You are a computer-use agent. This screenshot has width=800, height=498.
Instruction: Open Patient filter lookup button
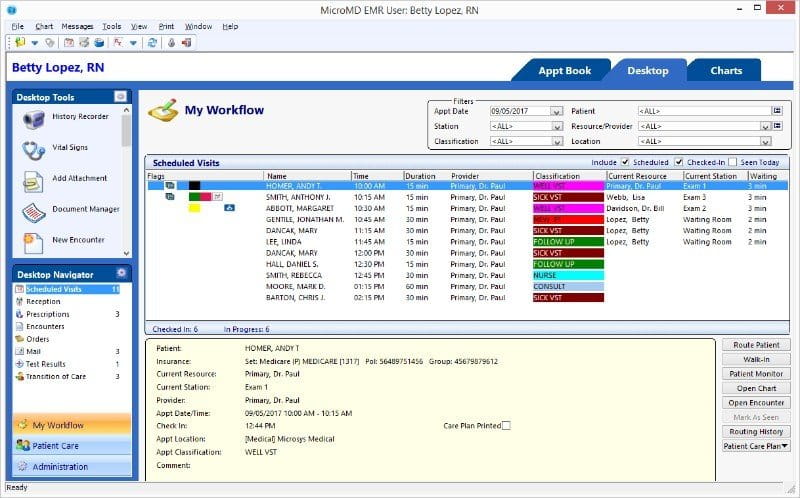coord(777,111)
